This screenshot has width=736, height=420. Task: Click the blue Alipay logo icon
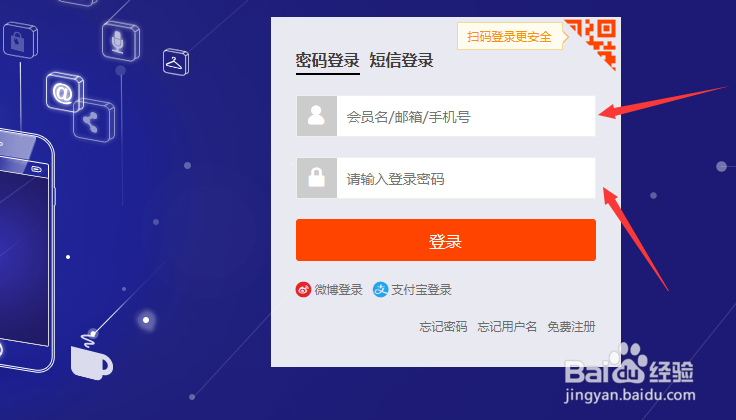point(380,290)
